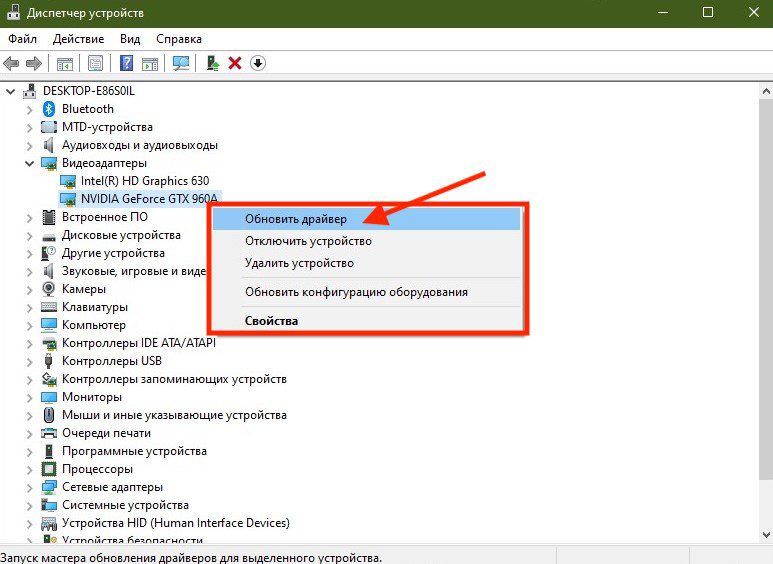Click the action pane toolbar icon

150,64
